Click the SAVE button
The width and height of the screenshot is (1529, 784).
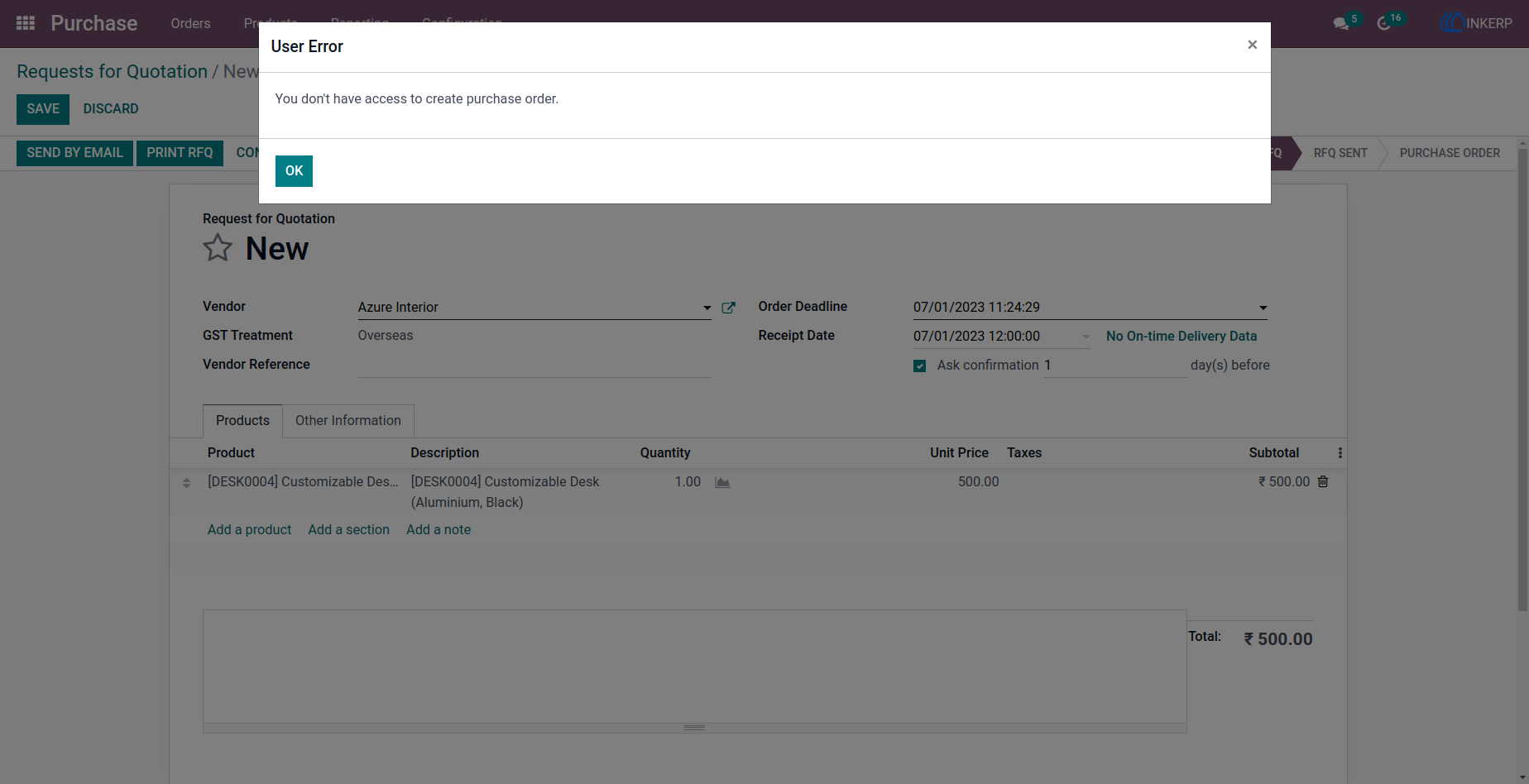tap(43, 109)
